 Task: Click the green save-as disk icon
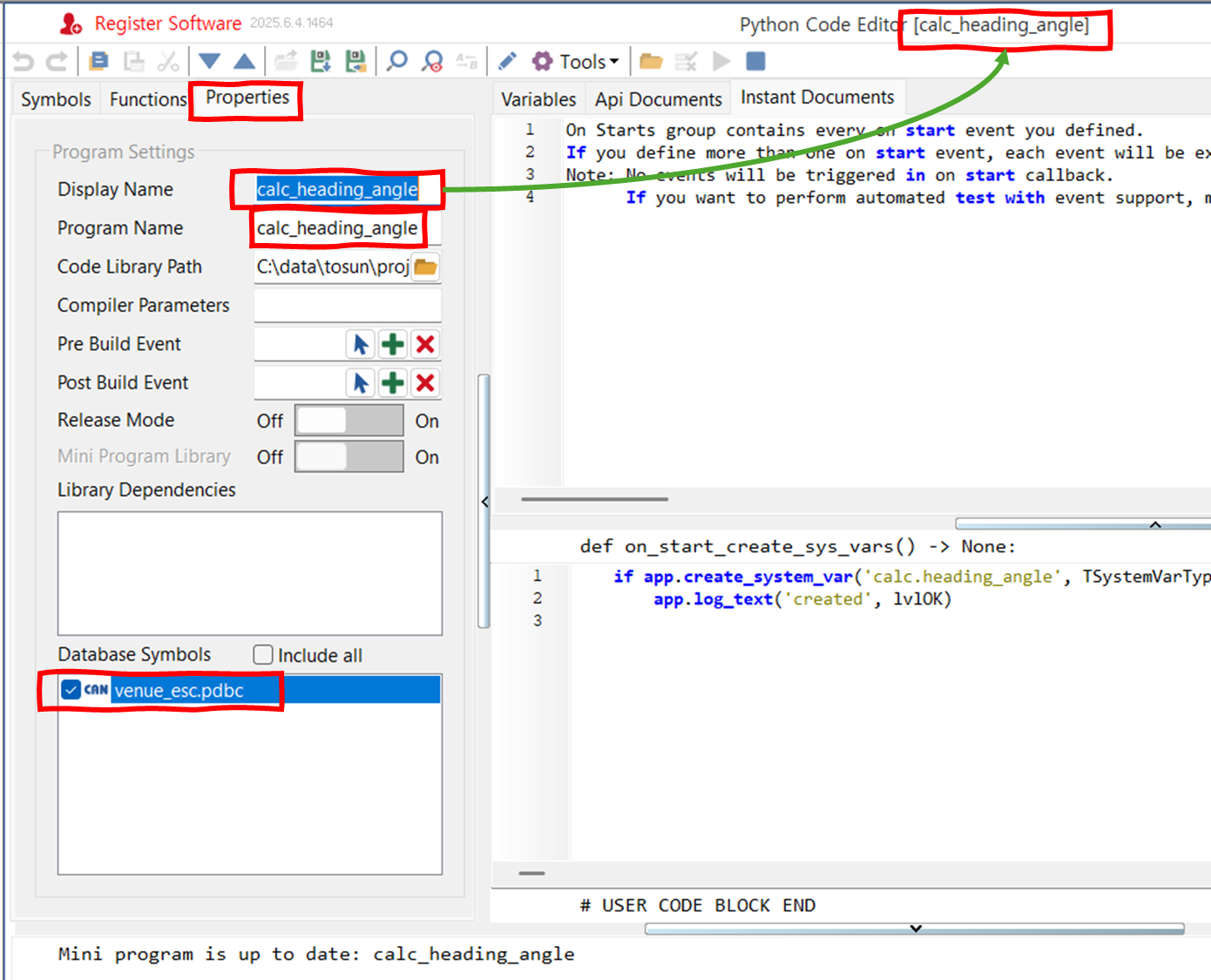(355, 61)
